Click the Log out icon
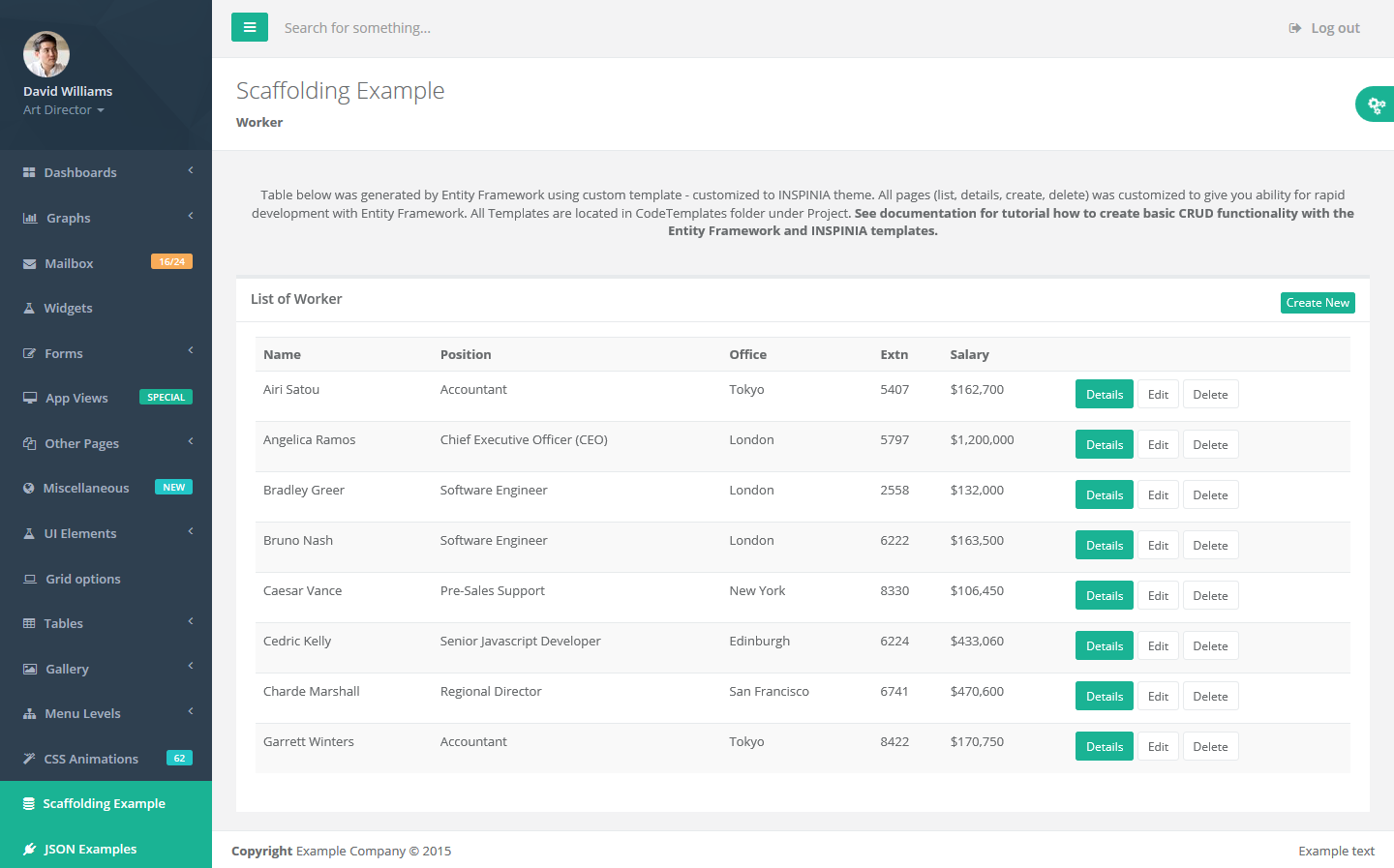This screenshot has width=1394, height=868. coord(1295,28)
